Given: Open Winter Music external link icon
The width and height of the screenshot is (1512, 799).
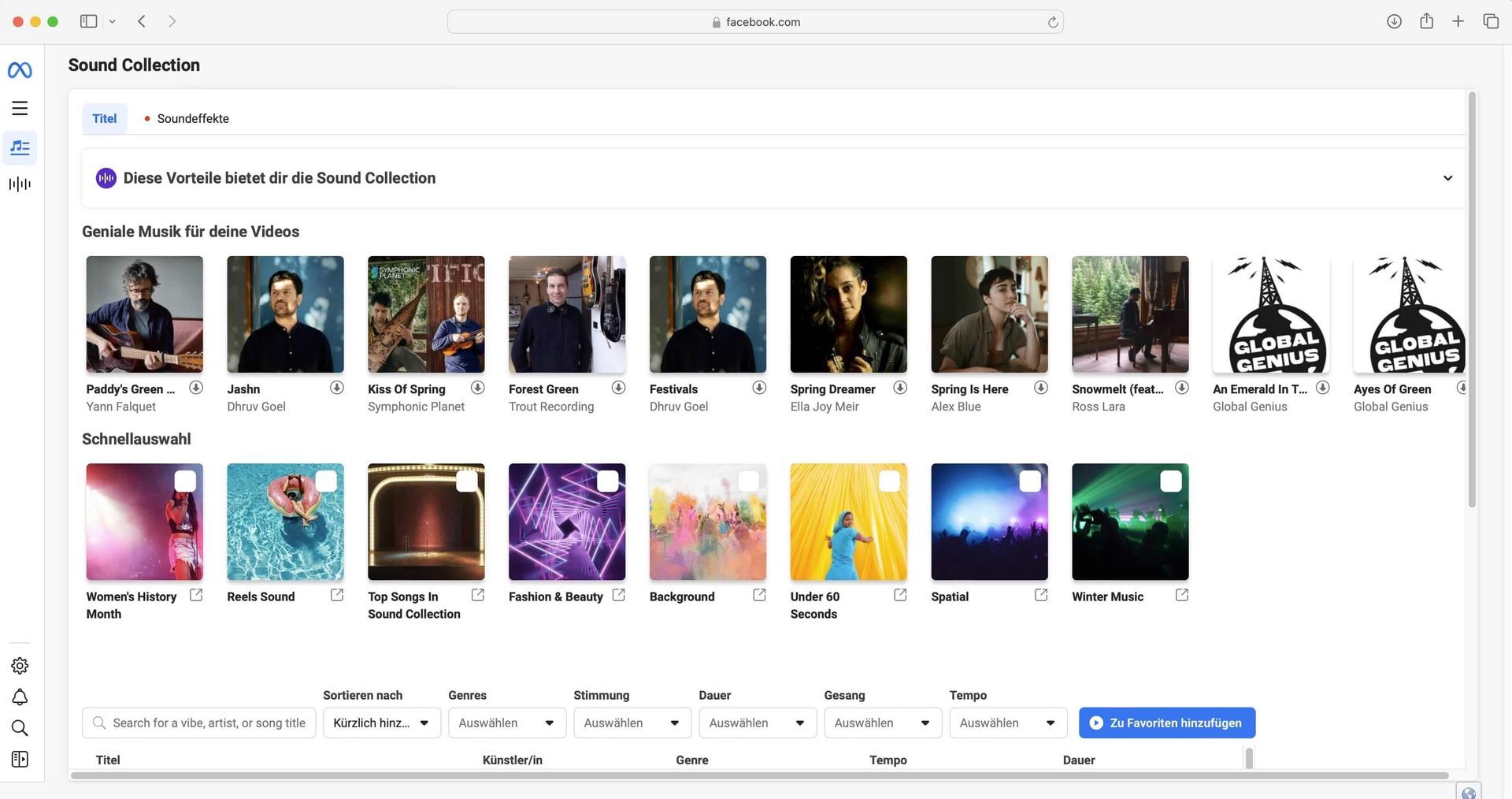Looking at the screenshot, I should [1182, 595].
